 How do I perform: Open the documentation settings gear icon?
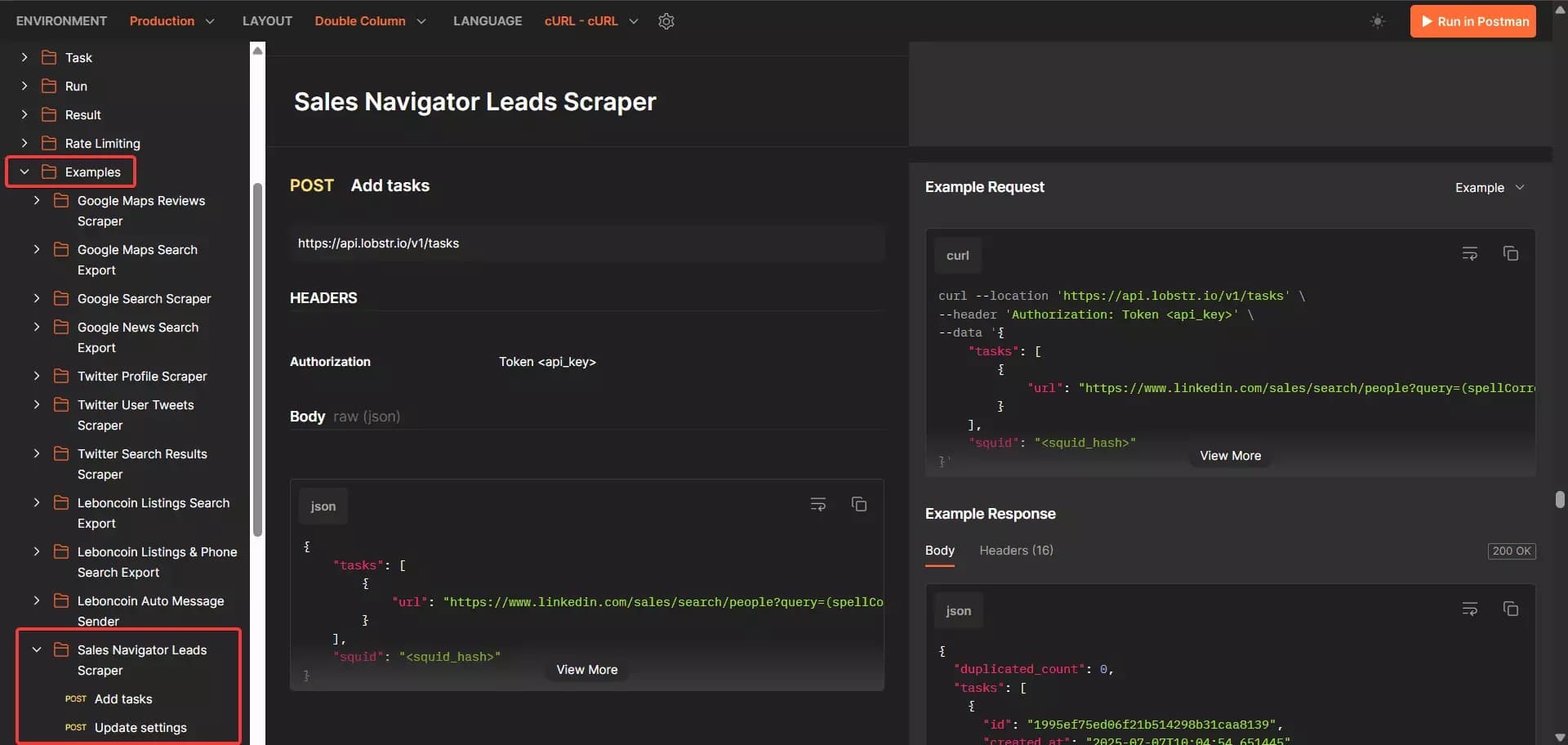[x=666, y=21]
